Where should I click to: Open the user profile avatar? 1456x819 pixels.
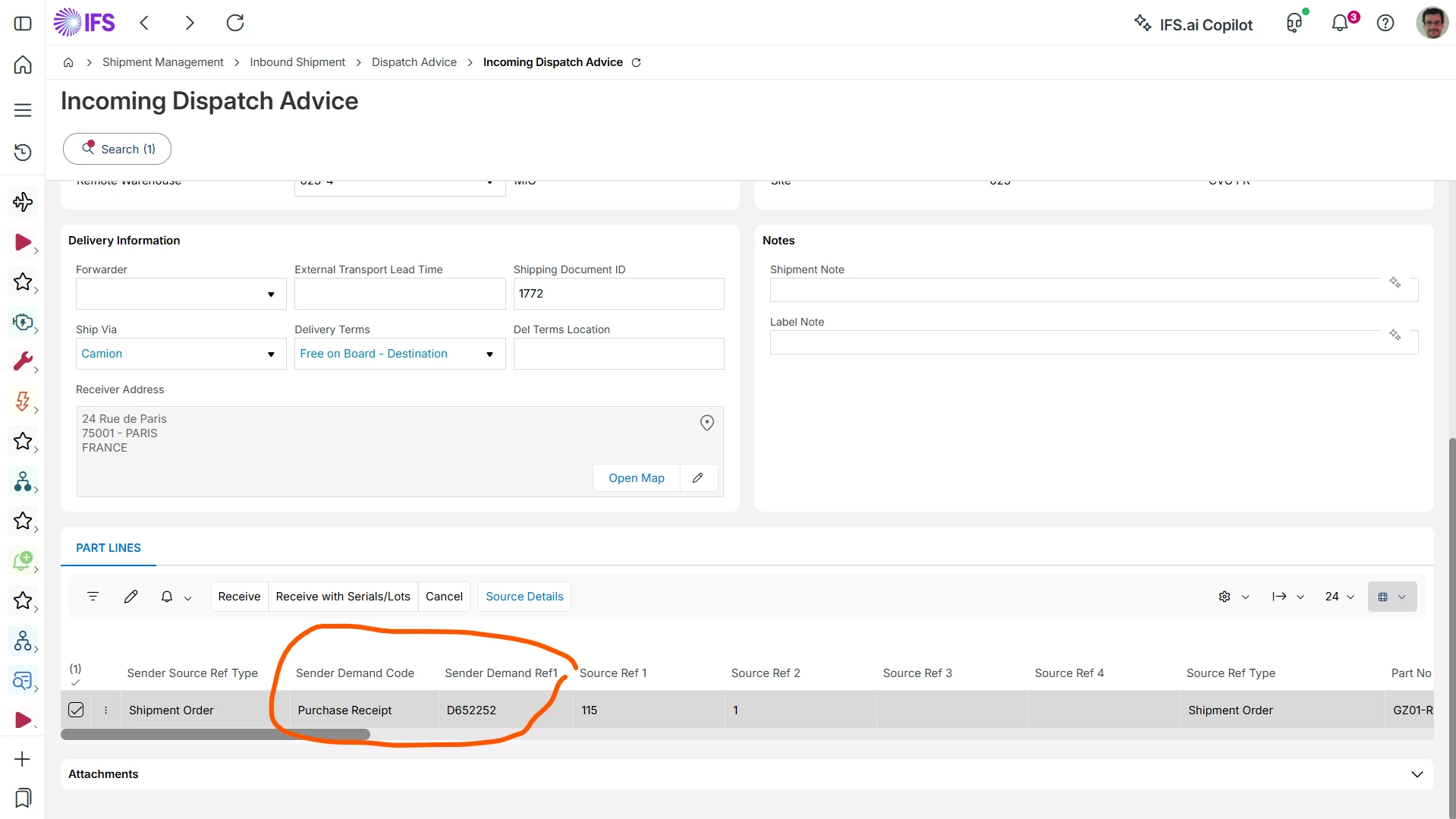pos(1432,23)
